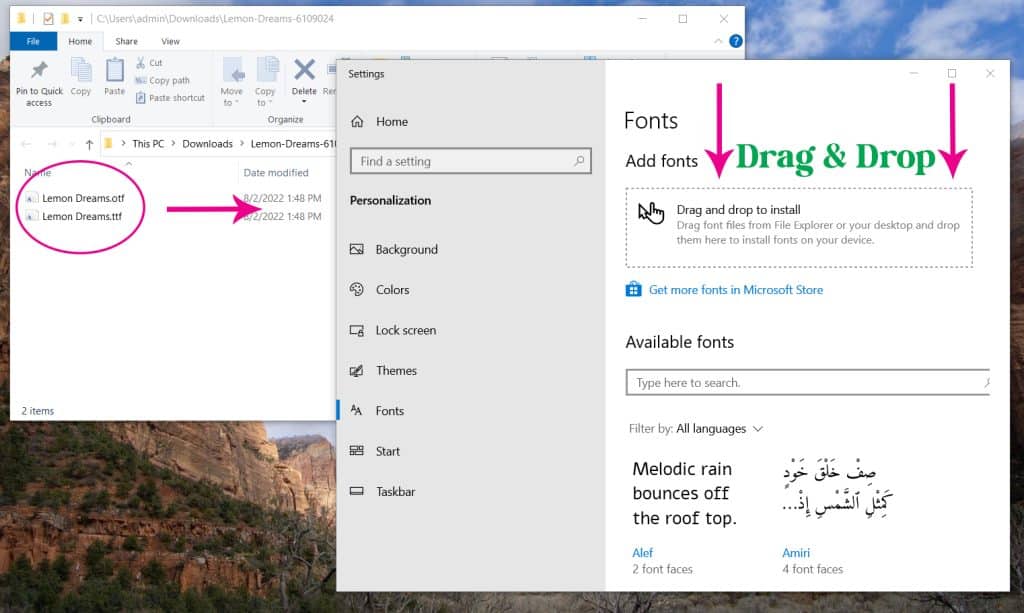
Task: Click the Available fonts search field
Action: (807, 383)
